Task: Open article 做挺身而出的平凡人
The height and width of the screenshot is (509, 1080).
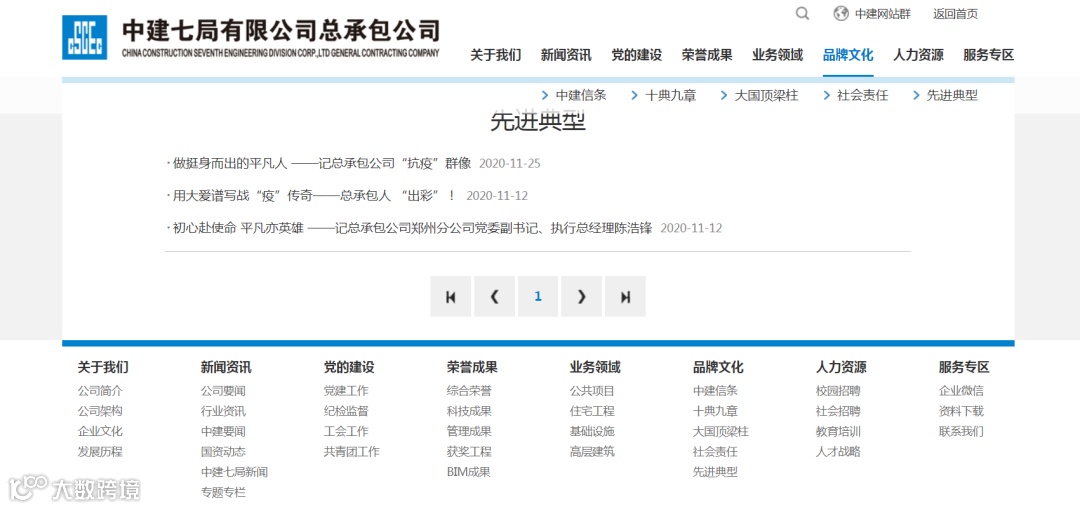Action: pyautogui.click(x=322, y=163)
